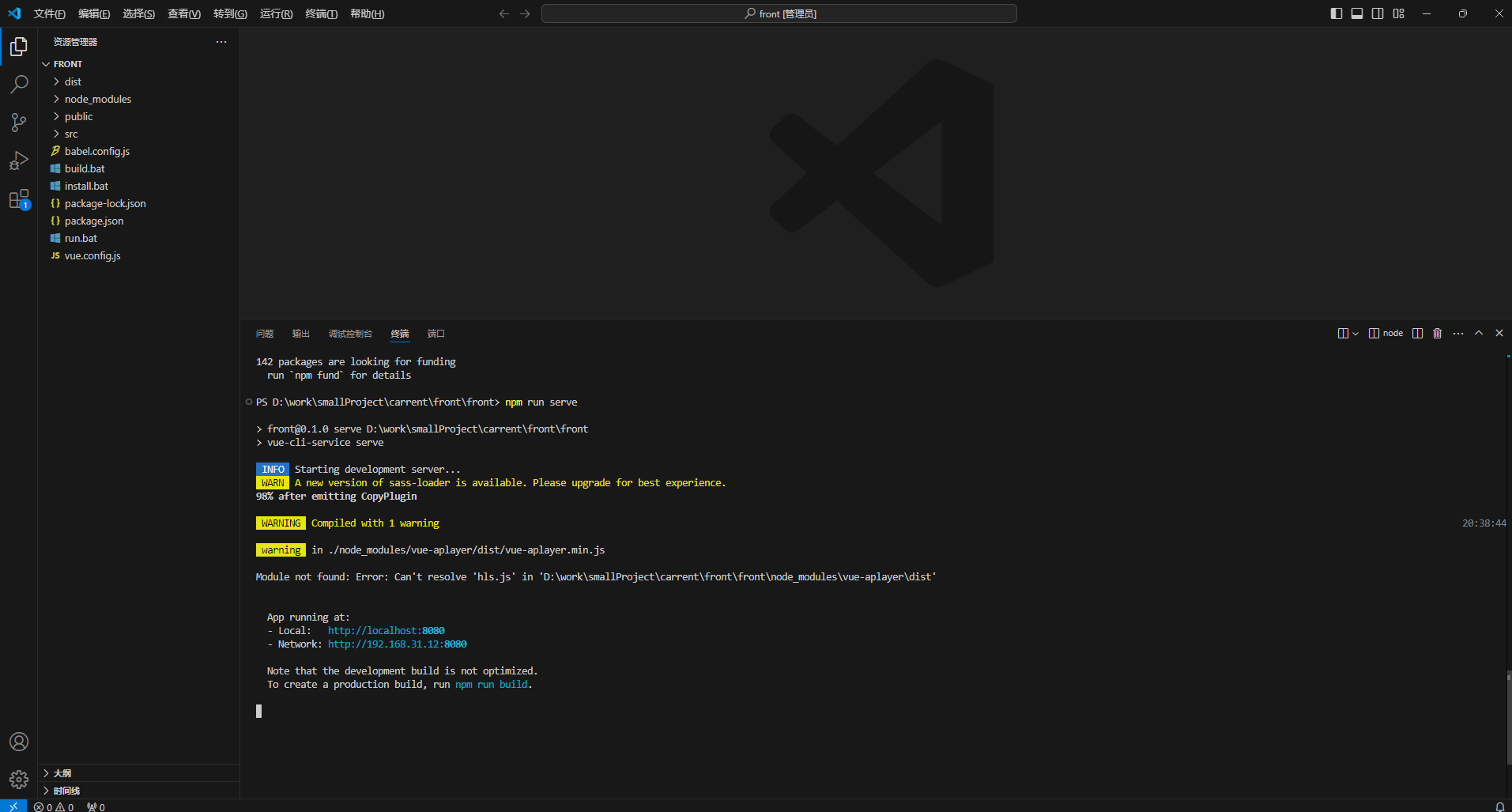Open the http://192.168.31.12:8080 network link
The image size is (1512, 812).
point(398,644)
